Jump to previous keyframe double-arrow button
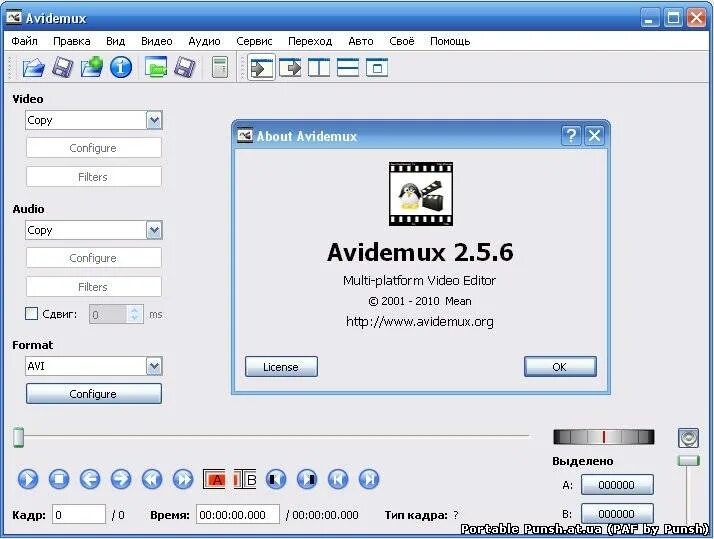Image resolution: width=714 pixels, height=539 pixels. pyautogui.click(x=152, y=479)
